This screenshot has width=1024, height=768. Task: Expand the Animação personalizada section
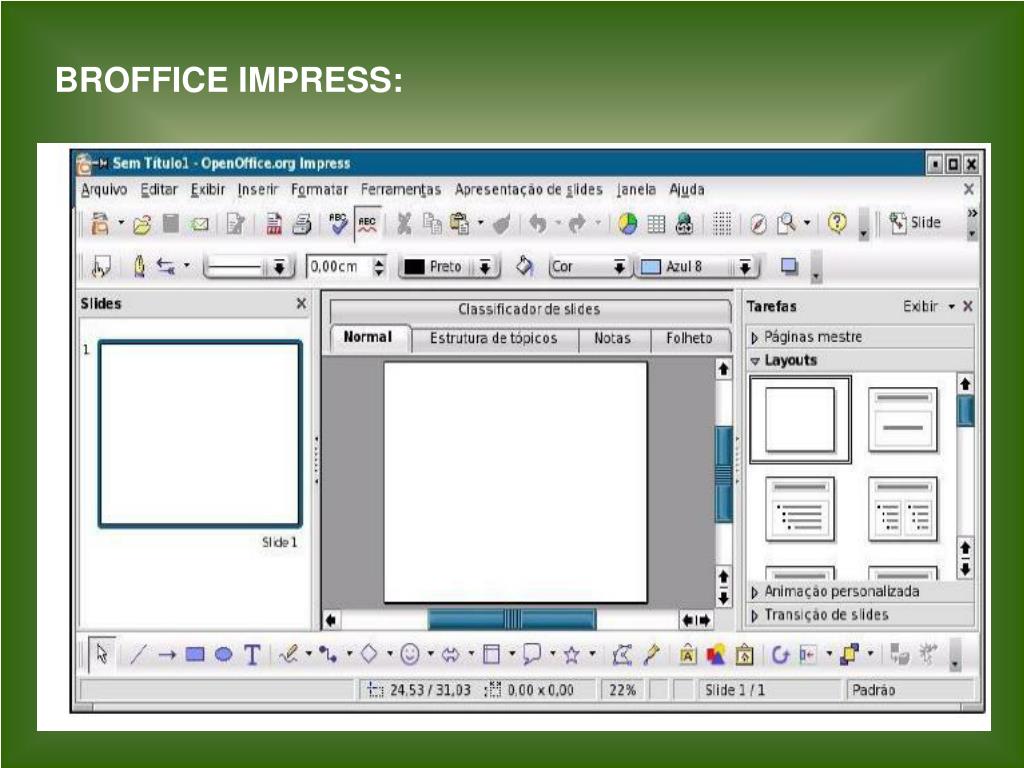click(859, 592)
